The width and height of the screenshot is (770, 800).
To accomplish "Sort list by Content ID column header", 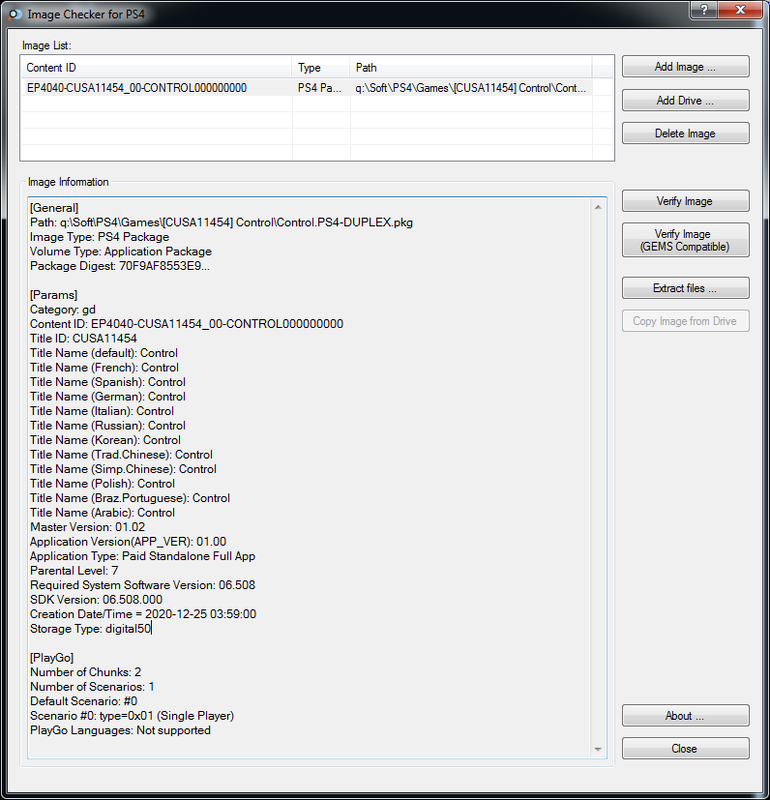I will (x=156, y=67).
